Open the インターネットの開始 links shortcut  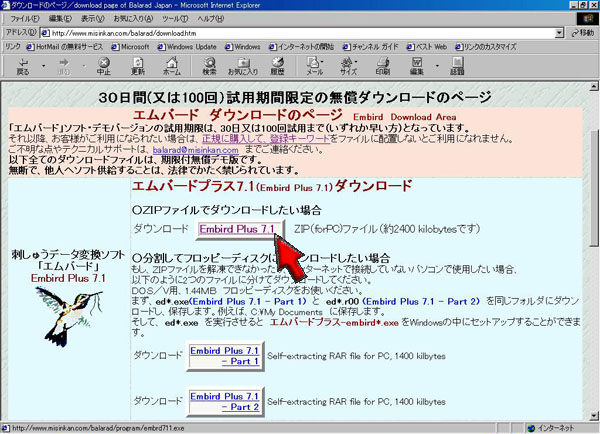click(302, 47)
